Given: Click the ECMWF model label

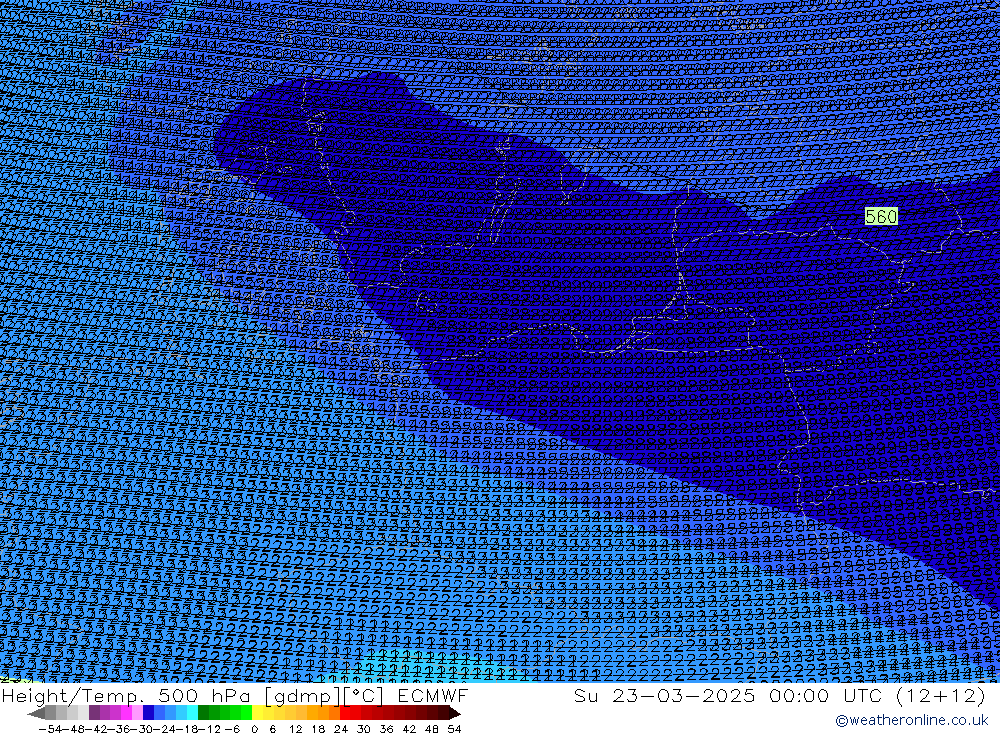Looking at the screenshot, I should point(432,695).
